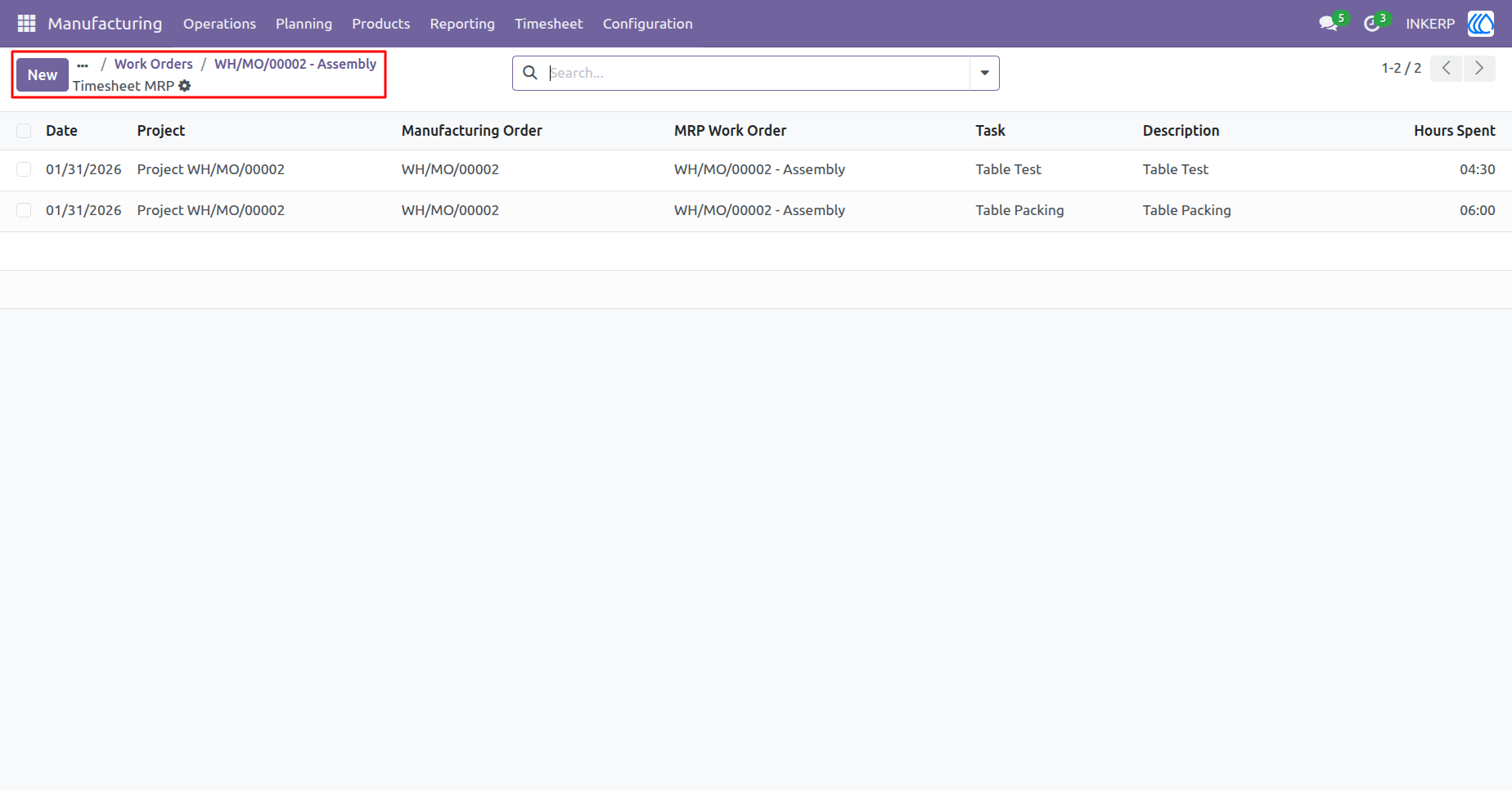
Task: Expand the search options dropdown arrow
Action: (984, 73)
